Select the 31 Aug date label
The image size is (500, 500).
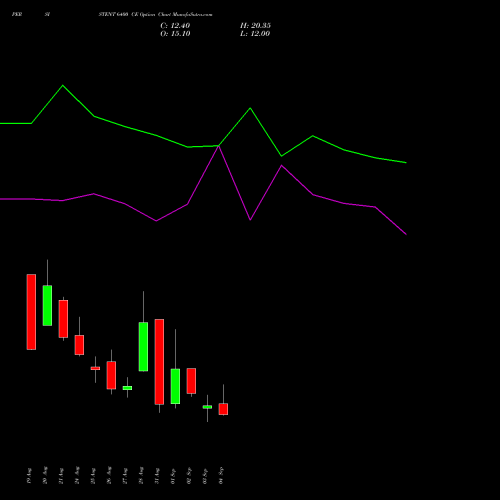[157, 476]
